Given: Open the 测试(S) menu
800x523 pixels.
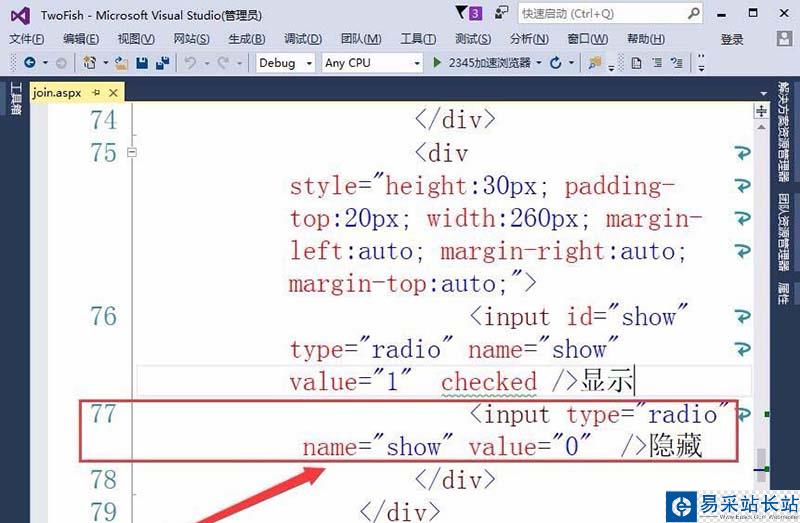Looking at the screenshot, I should click(473, 39).
